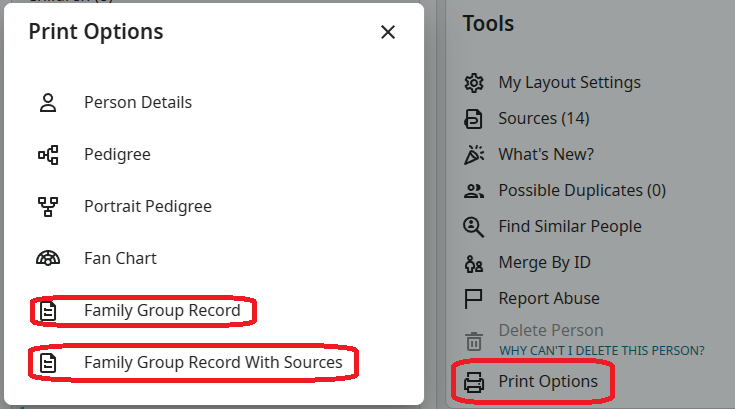Image resolution: width=735 pixels, height=409 pixels.
Task: Close the Print Options dialog
Action: click(388, 32)
